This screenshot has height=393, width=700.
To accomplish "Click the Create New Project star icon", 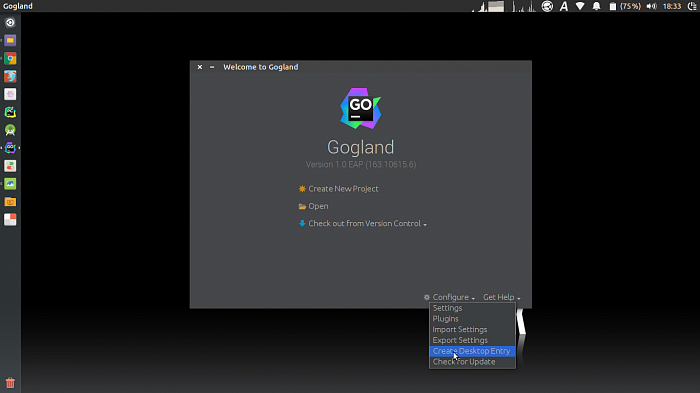I will tap(302, 189).
